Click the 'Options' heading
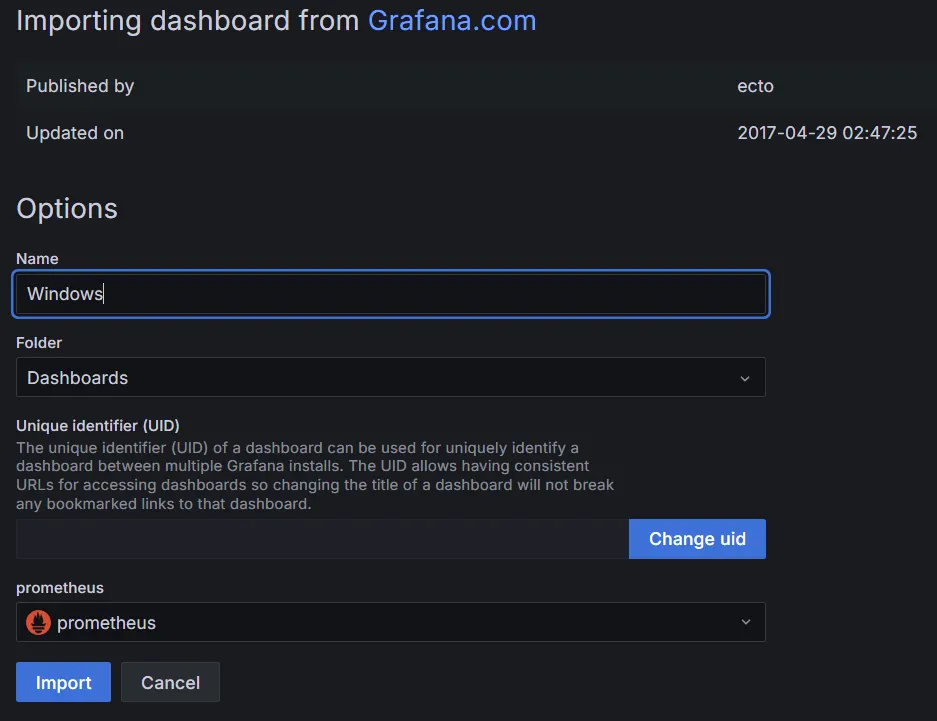 tap(67, 208)
